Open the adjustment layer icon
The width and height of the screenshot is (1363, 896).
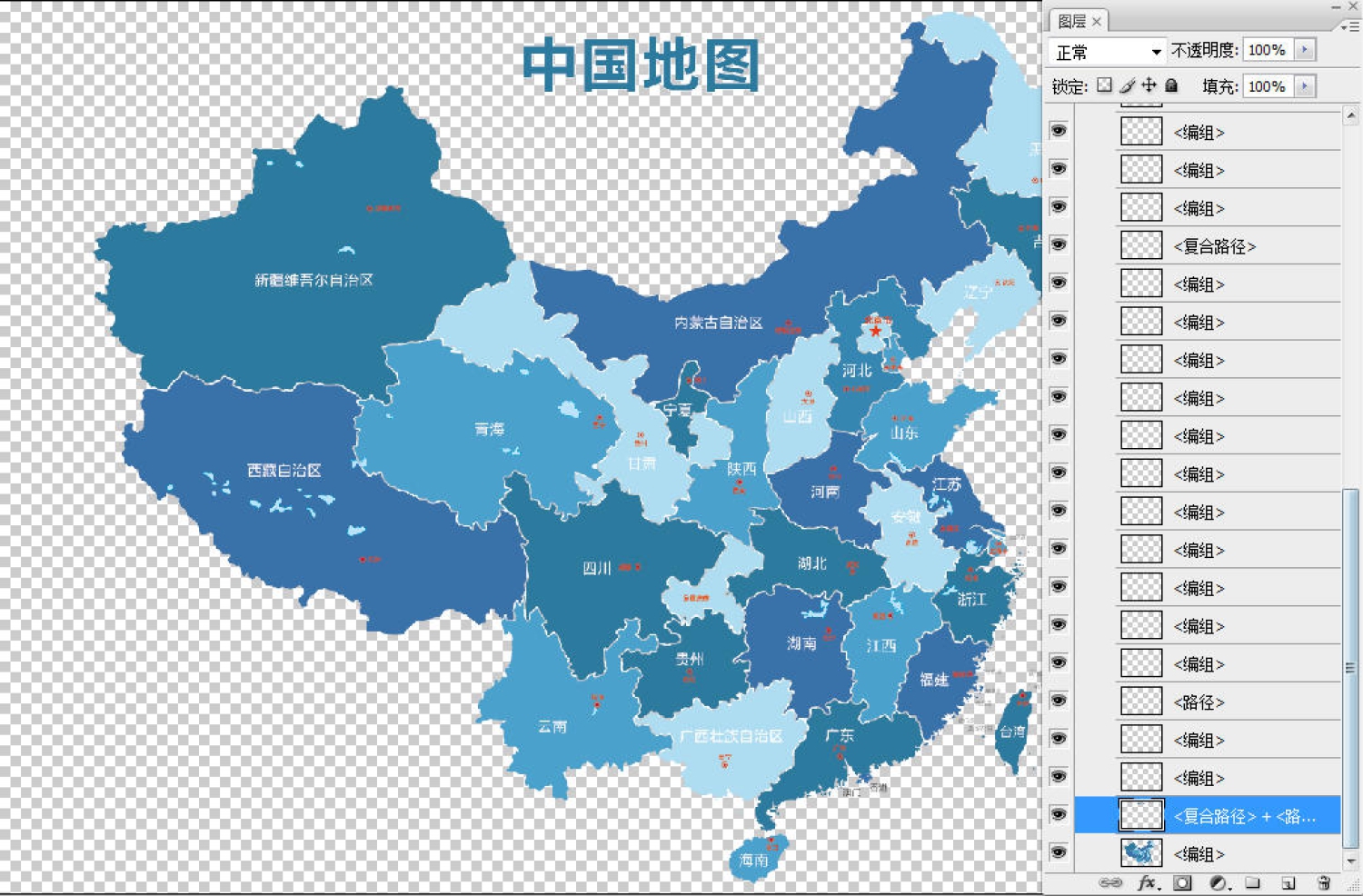click(x=1219, y=883)
